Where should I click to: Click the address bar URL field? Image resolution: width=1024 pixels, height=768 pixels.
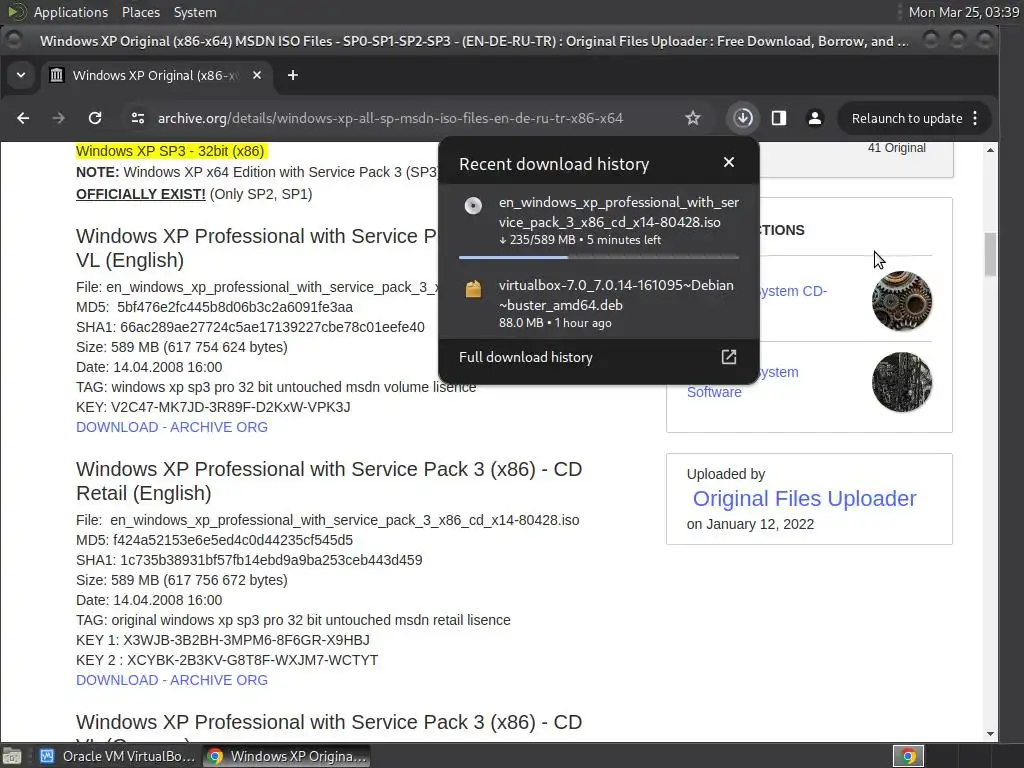(x=390, y=118)
